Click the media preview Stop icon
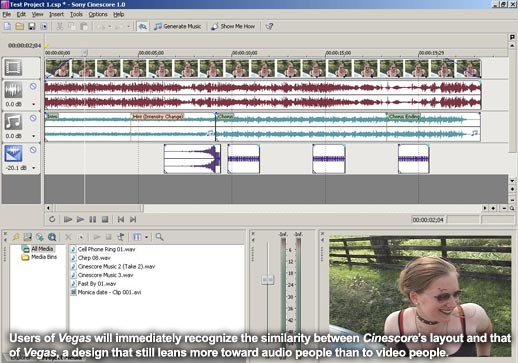Screen dimensions: 518x363 click(x=108, y=237)
